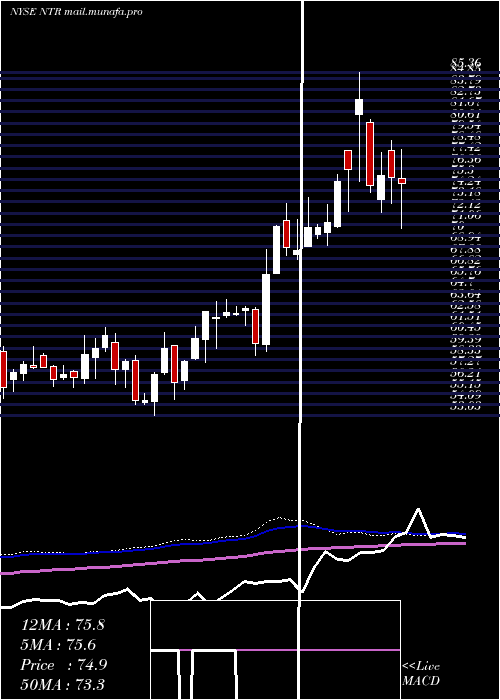Image resolution: width=500 pixels, height=700 pixels.
Task: Click the pink 50MA line
Action: click(x=232, y=557)
